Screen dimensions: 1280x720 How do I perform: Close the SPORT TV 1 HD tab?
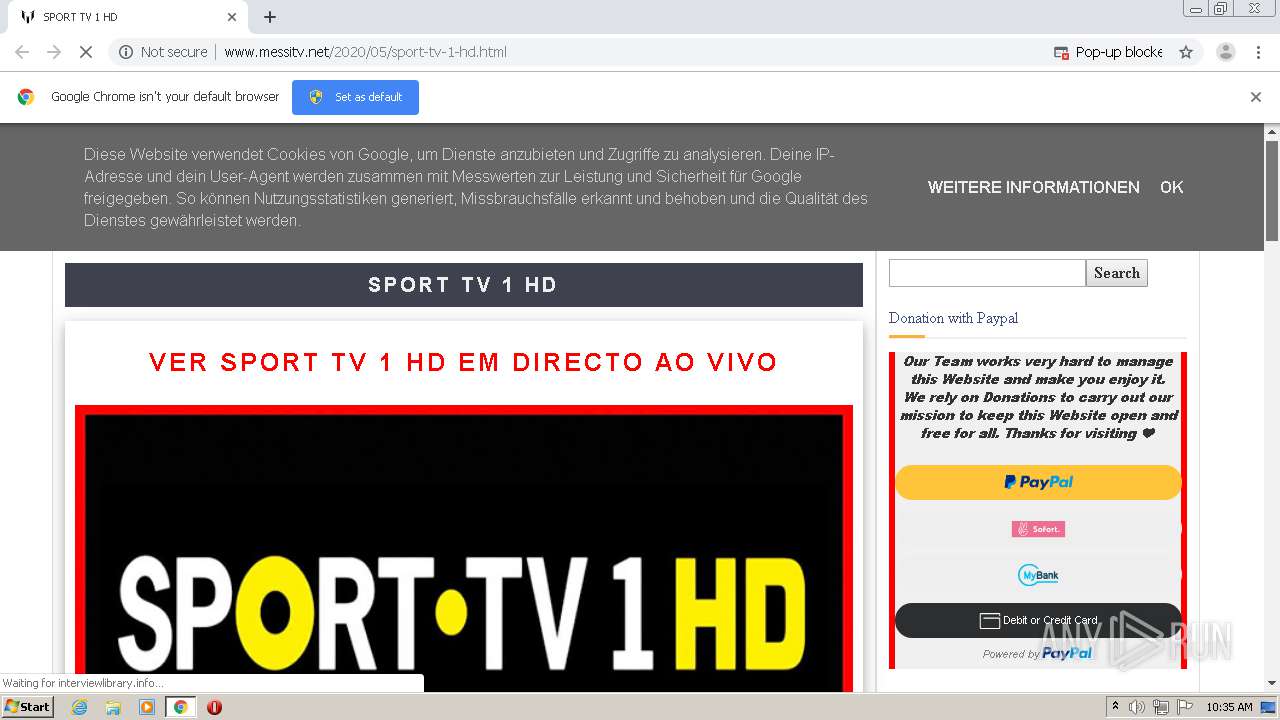(x=232, y=17)
